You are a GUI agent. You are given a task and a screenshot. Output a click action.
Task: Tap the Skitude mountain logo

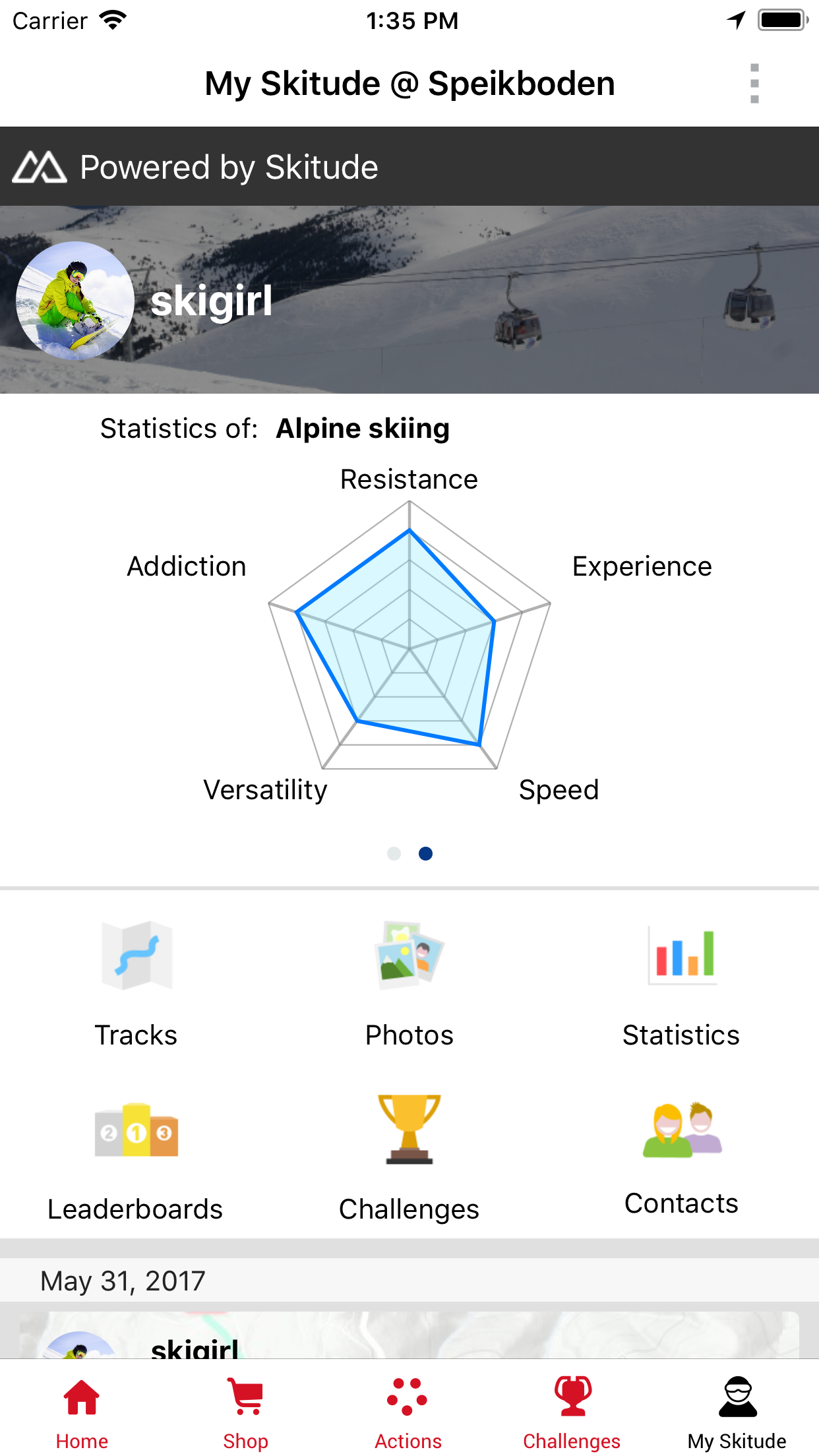point(40,167)
